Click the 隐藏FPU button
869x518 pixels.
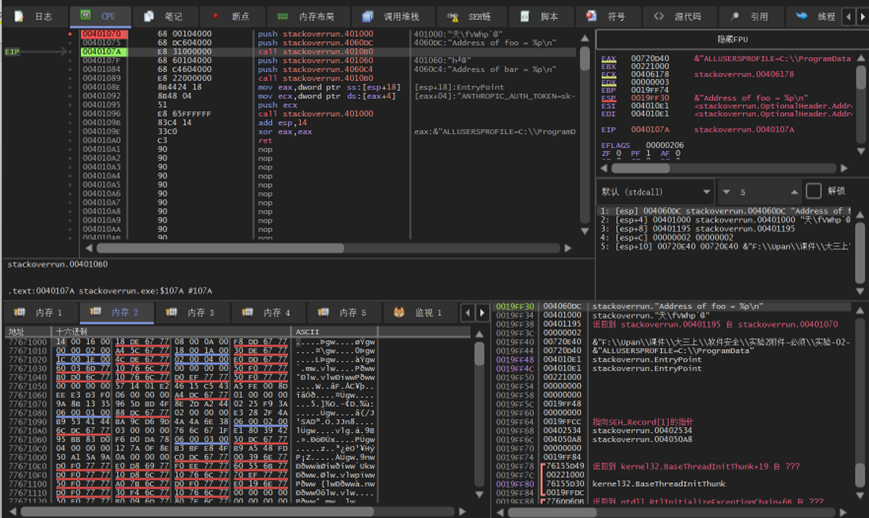tap(732, 38)
